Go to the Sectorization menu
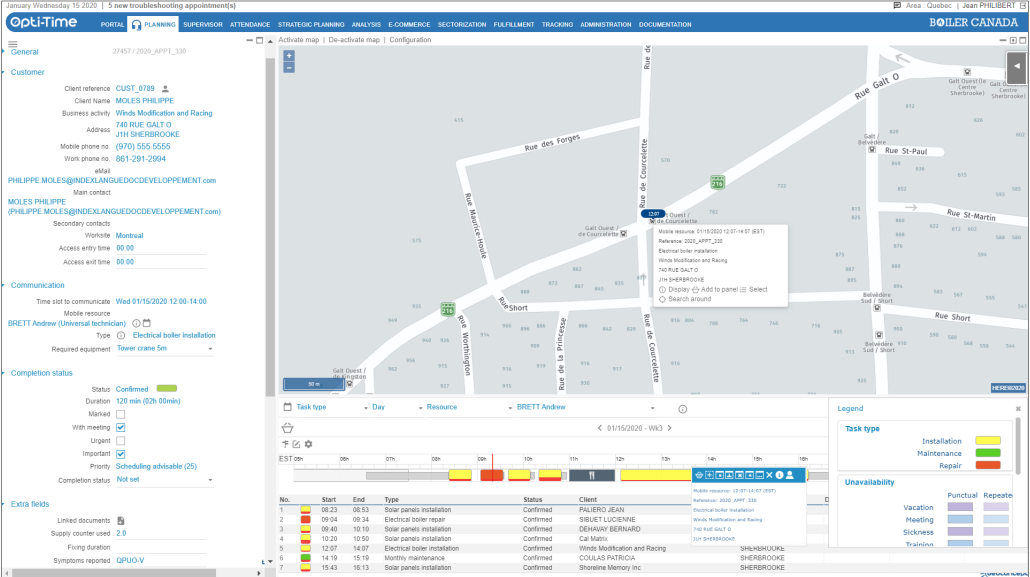This screenshot has width=1030, height=577. tap(462, 25)
